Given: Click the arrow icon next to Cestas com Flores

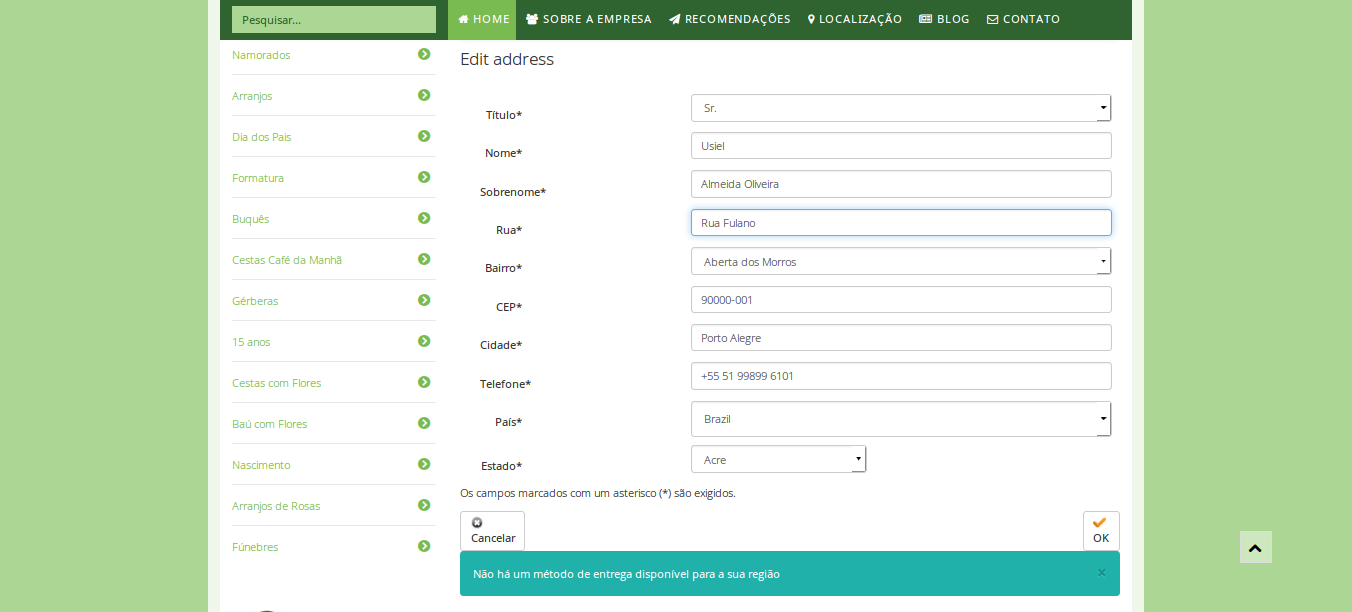Looking at the screenshot, I should (x=424, y=382).
